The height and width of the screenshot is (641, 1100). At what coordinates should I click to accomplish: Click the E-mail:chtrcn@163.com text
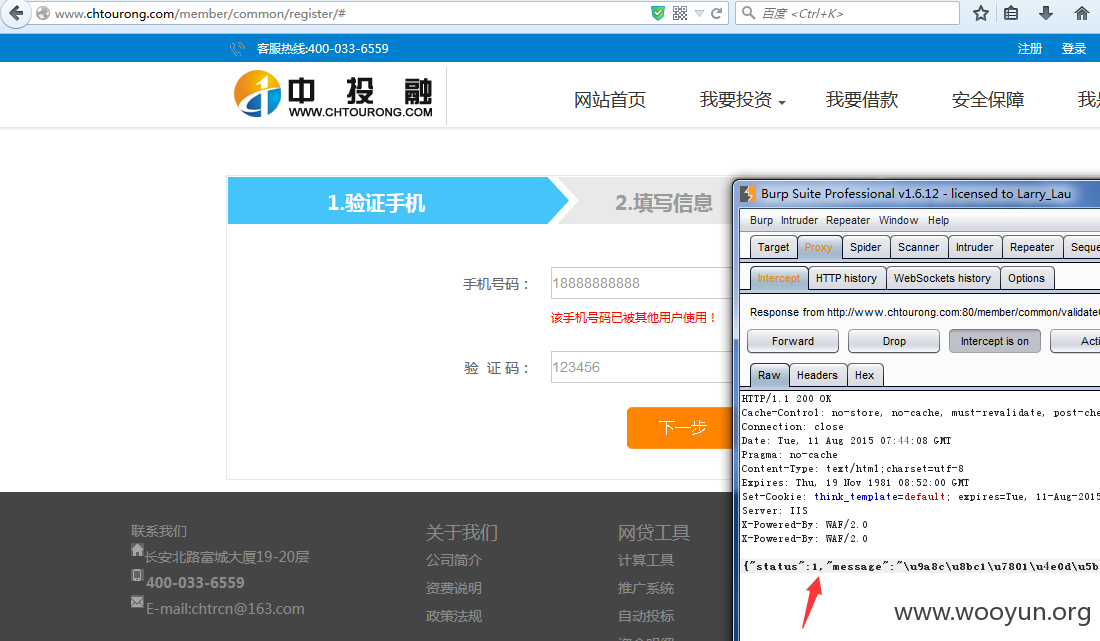click(225, 609)
